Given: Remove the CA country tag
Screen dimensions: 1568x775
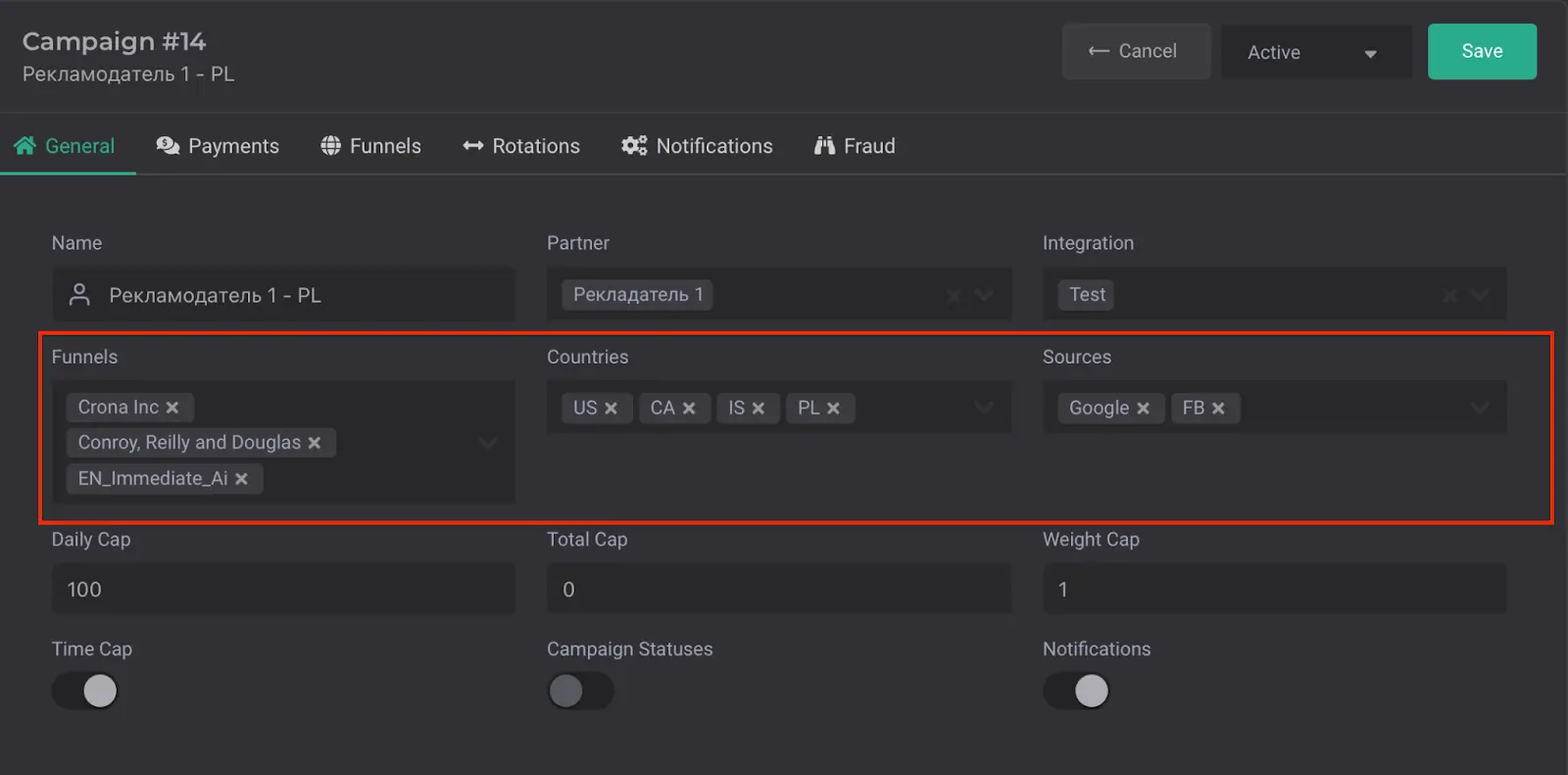Looking at the screenshot, I should (x=689, y=409).
